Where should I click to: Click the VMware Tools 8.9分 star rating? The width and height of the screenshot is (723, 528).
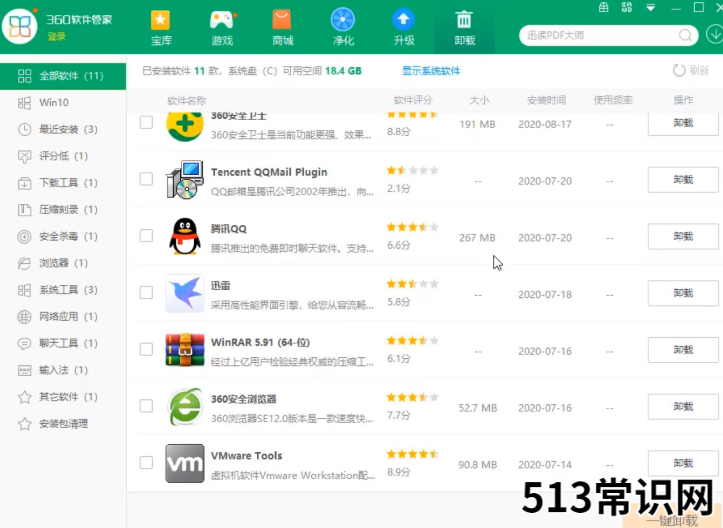click(x=413, y=454)
